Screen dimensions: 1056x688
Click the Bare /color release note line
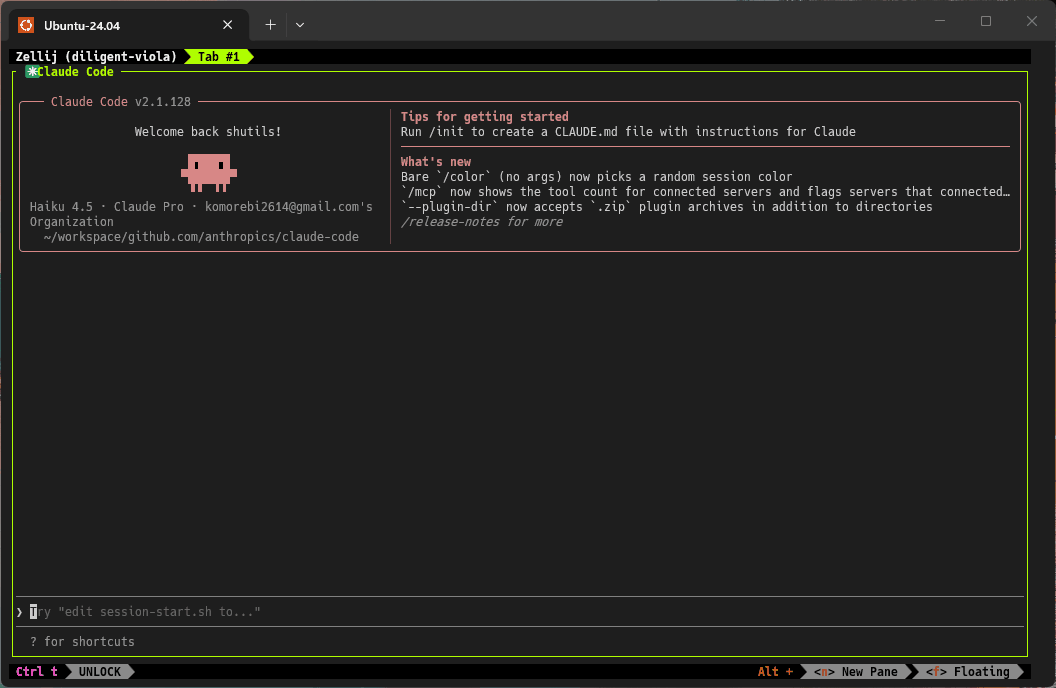point(596,177)
